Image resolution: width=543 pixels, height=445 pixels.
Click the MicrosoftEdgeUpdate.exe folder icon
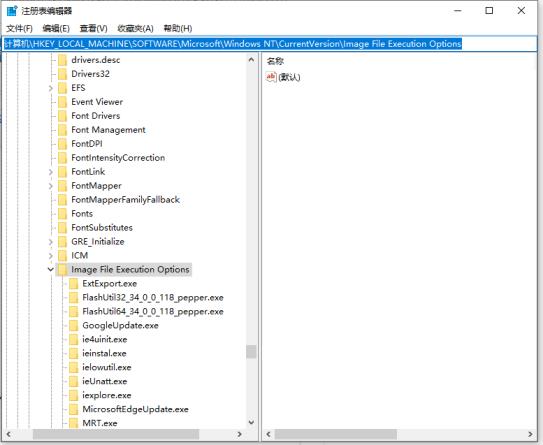74,409
